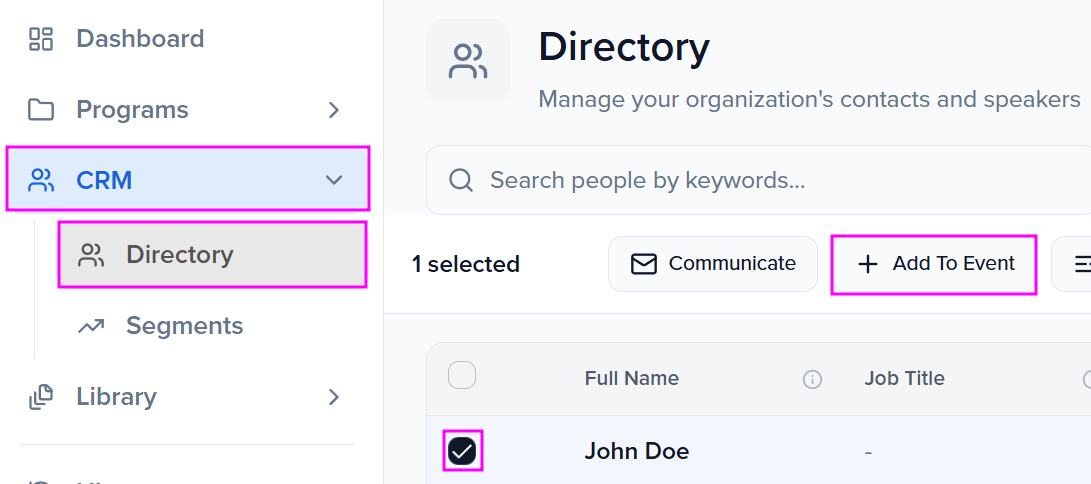Uncheck the John Doe row checkbox
Viewport: 1091px width, 484px height.
click(x=462, y=451)
